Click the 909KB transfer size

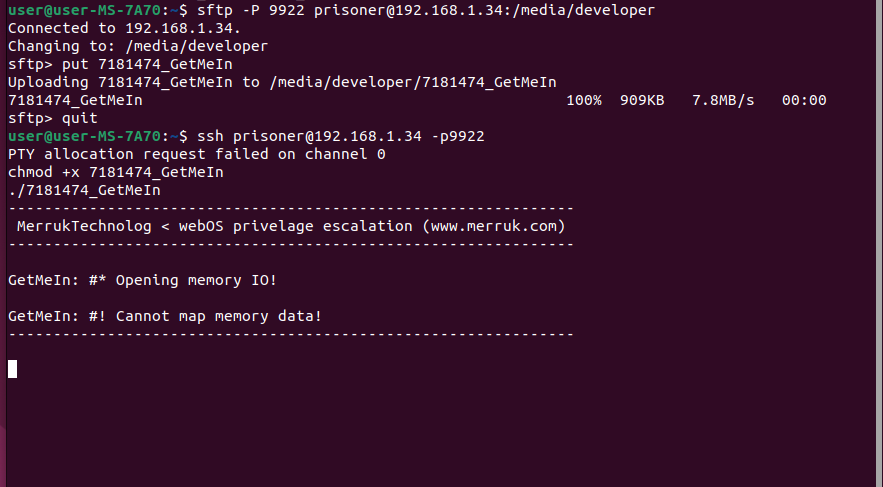pos(642,100)
